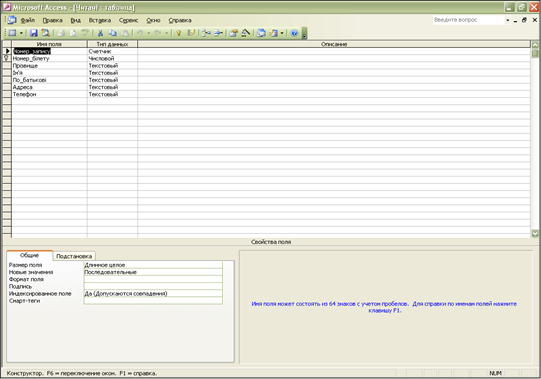
Task: Open the Properties icon in toolbar
Action: 234,33
